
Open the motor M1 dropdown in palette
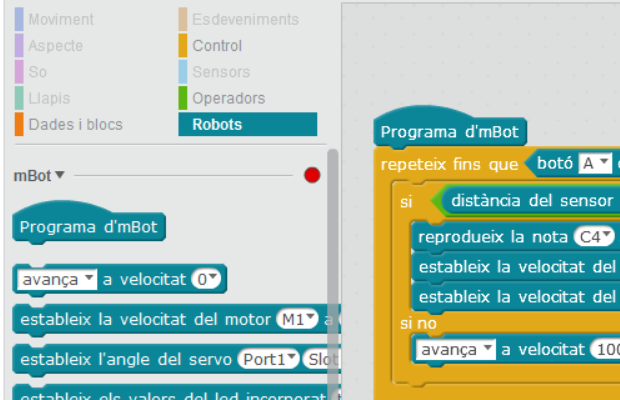(x=297, y=319)
